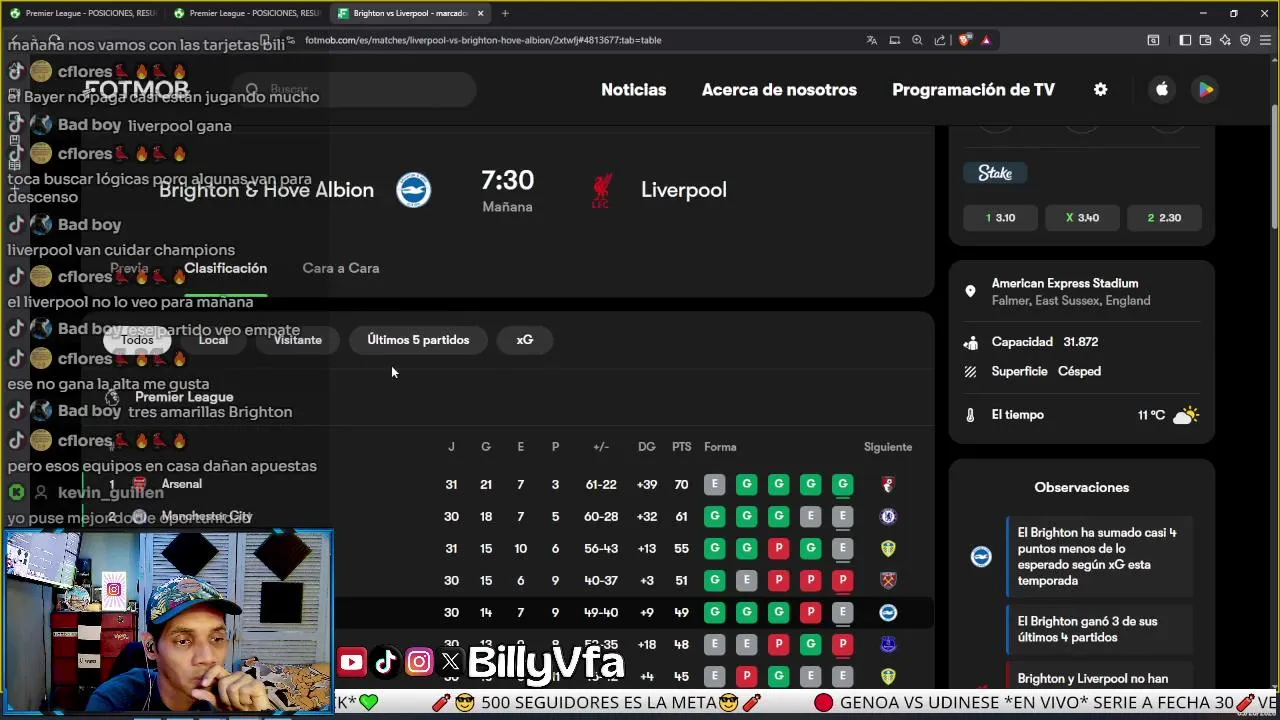Open the Leo AI sparkle icon

click(1225, 40)
